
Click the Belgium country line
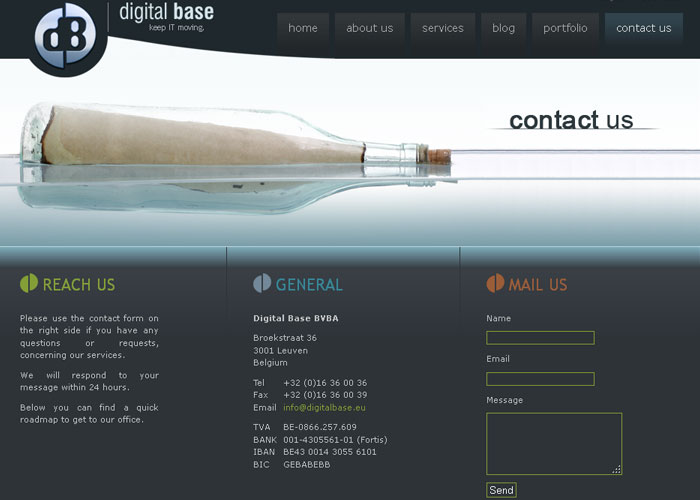pyautogui.click(x=270, y=362)
